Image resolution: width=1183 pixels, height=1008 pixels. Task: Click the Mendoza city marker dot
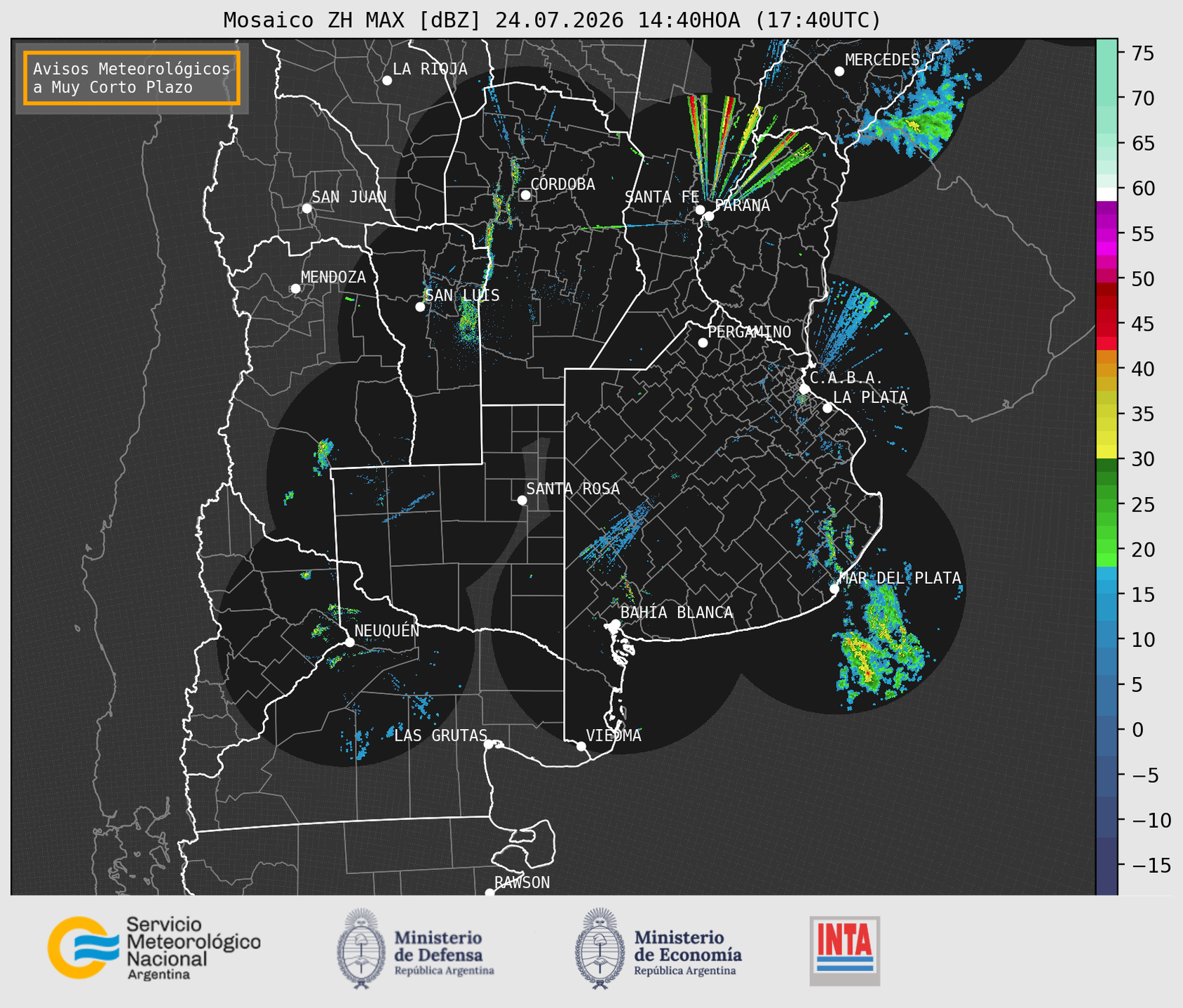(x=295, y=289)
